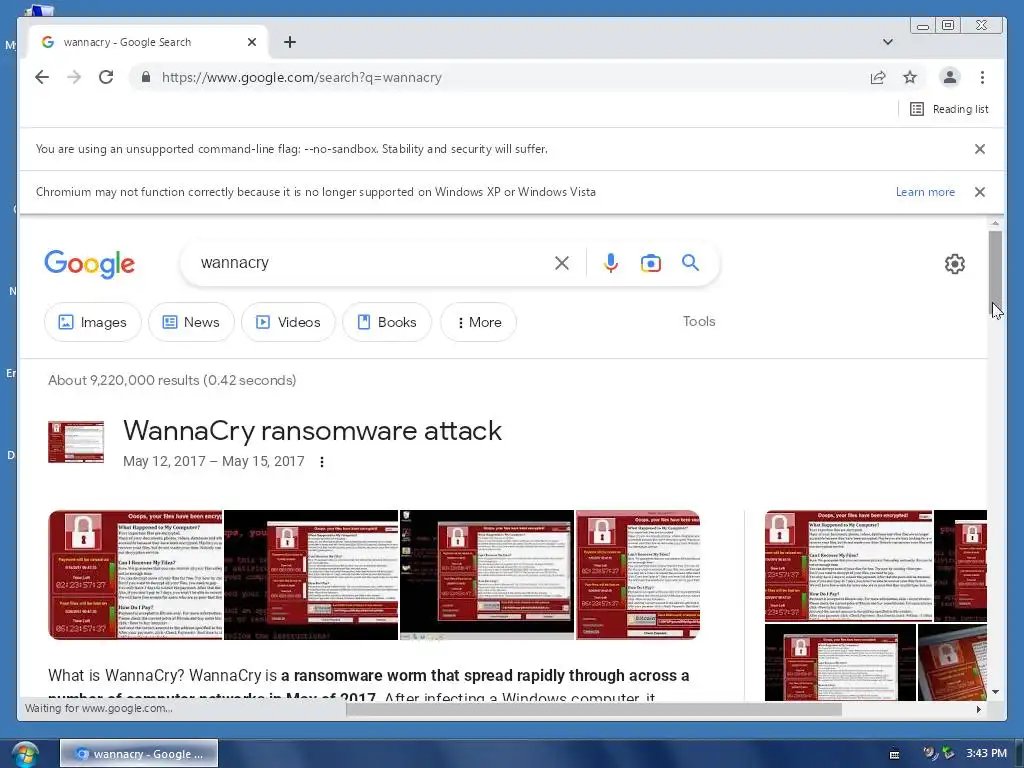Switch to Images results
1024x768 pixels.
click(93, 322)
